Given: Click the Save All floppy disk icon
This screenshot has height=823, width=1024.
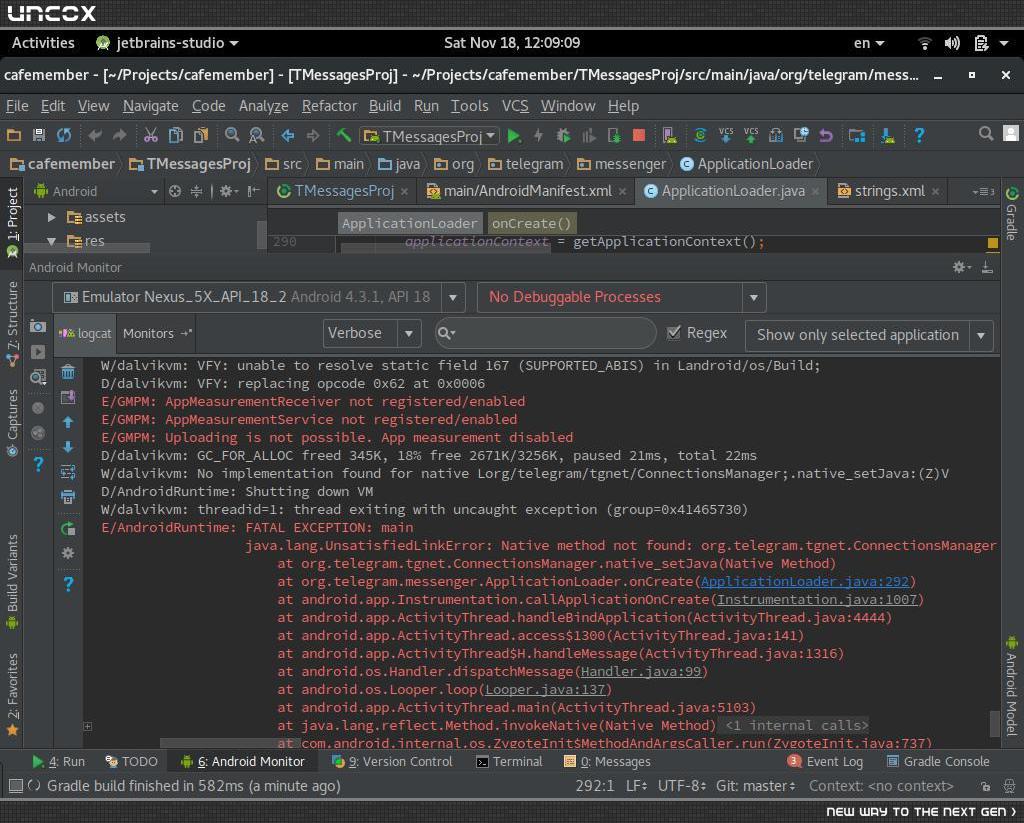Looking at the screenshot, I should coord(39,135).
